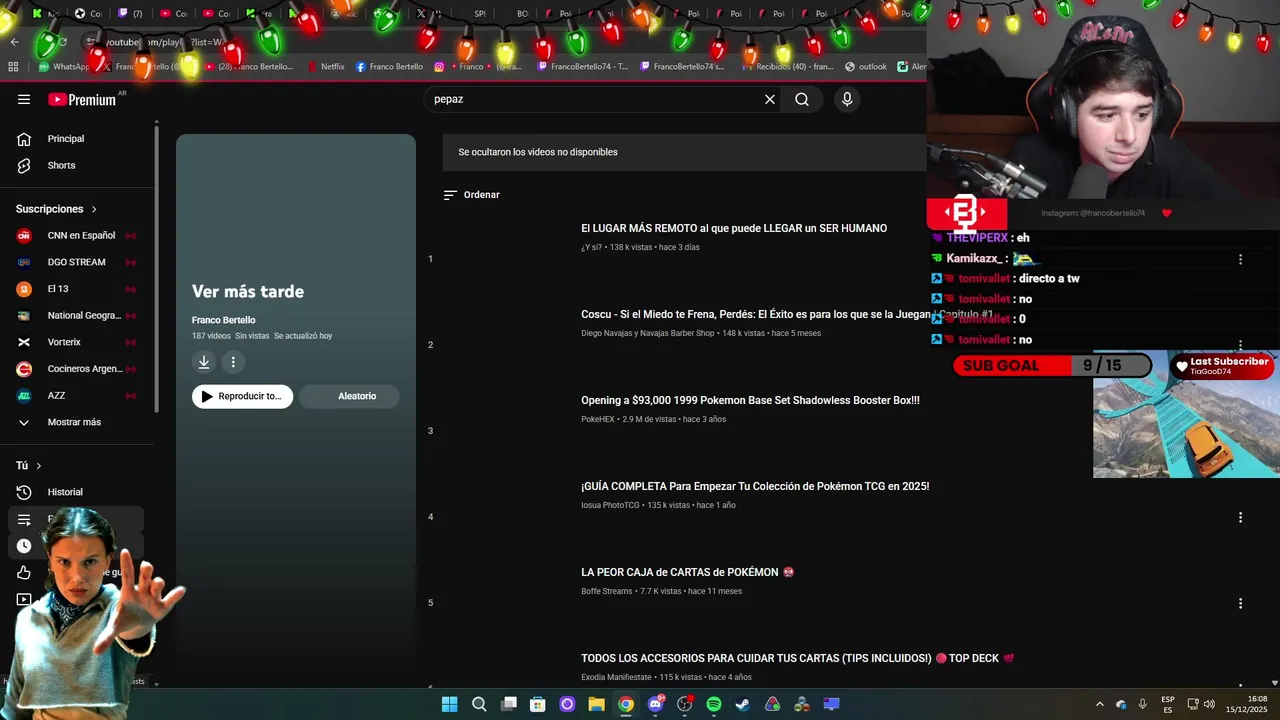Image resolution: width=1280 pixels, height=720 pixels.
Task: Start voice search with the microphone icon
Action: click(x=847, y=99)
